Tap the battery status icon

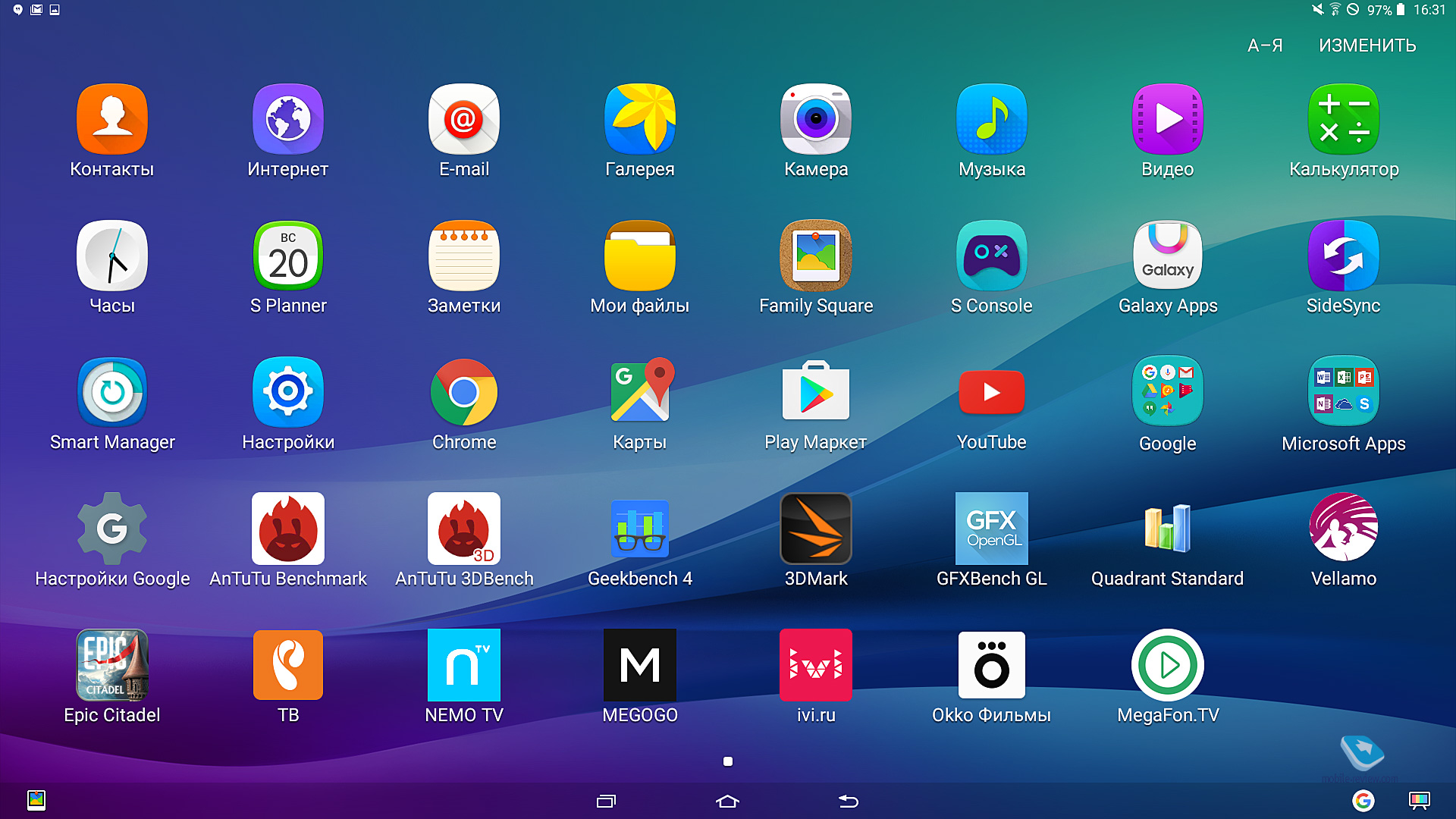pyautogui.click(x=1401, y=10)
